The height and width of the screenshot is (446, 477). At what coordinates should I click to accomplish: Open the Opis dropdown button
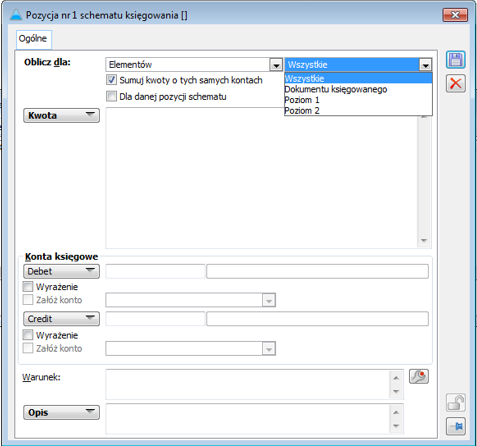click(x=61, y=412)
